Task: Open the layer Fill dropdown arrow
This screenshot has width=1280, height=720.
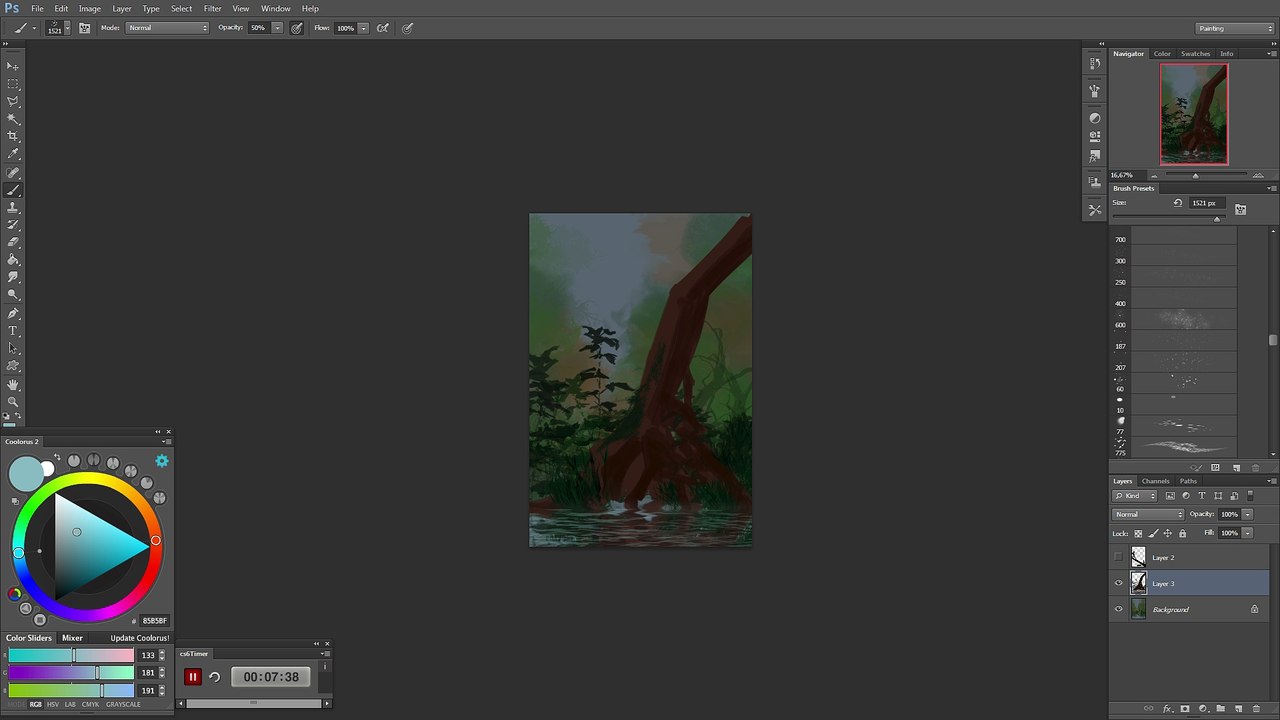Action: click(1247, 533)
